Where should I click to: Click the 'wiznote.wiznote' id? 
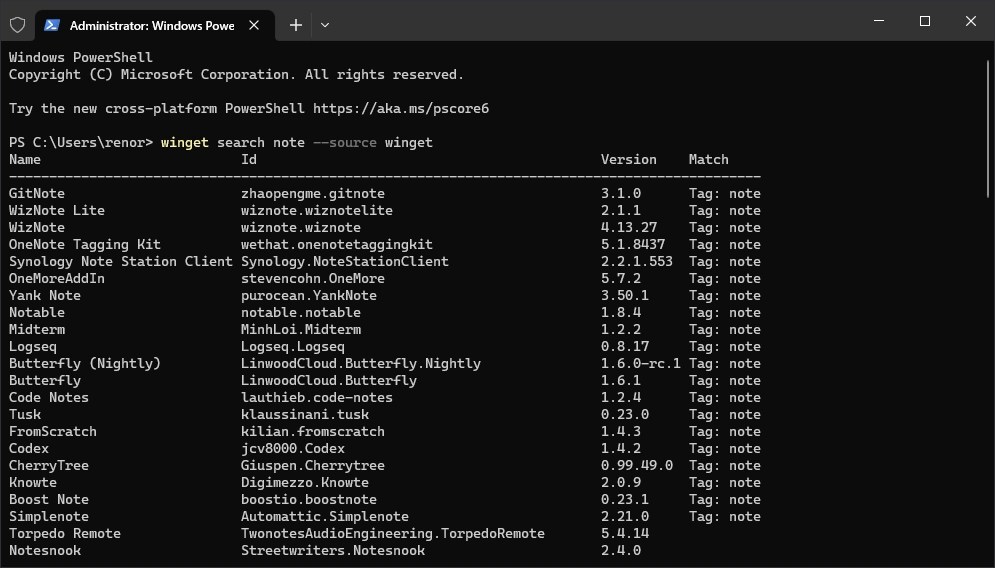click(301, 228)
